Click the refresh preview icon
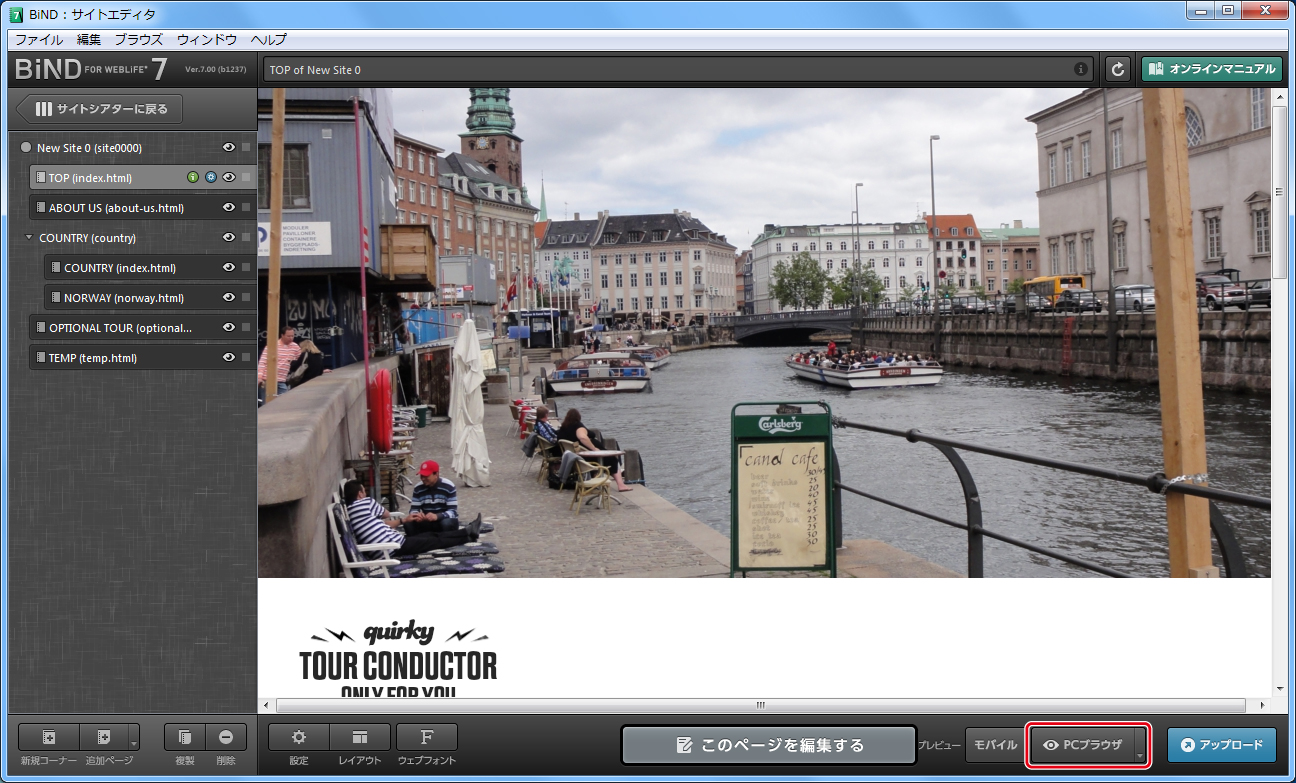 1118,70
